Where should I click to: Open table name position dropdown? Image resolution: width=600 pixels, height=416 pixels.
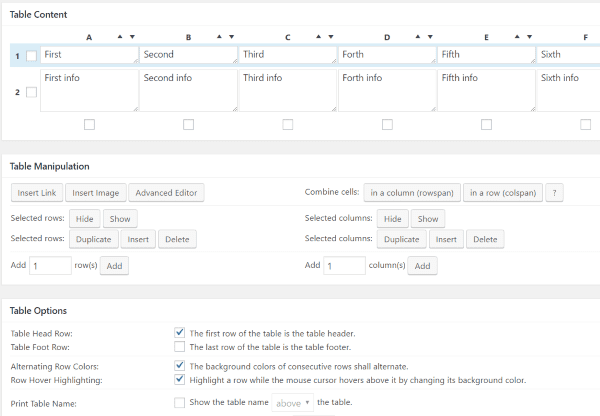tap(294, 402)
